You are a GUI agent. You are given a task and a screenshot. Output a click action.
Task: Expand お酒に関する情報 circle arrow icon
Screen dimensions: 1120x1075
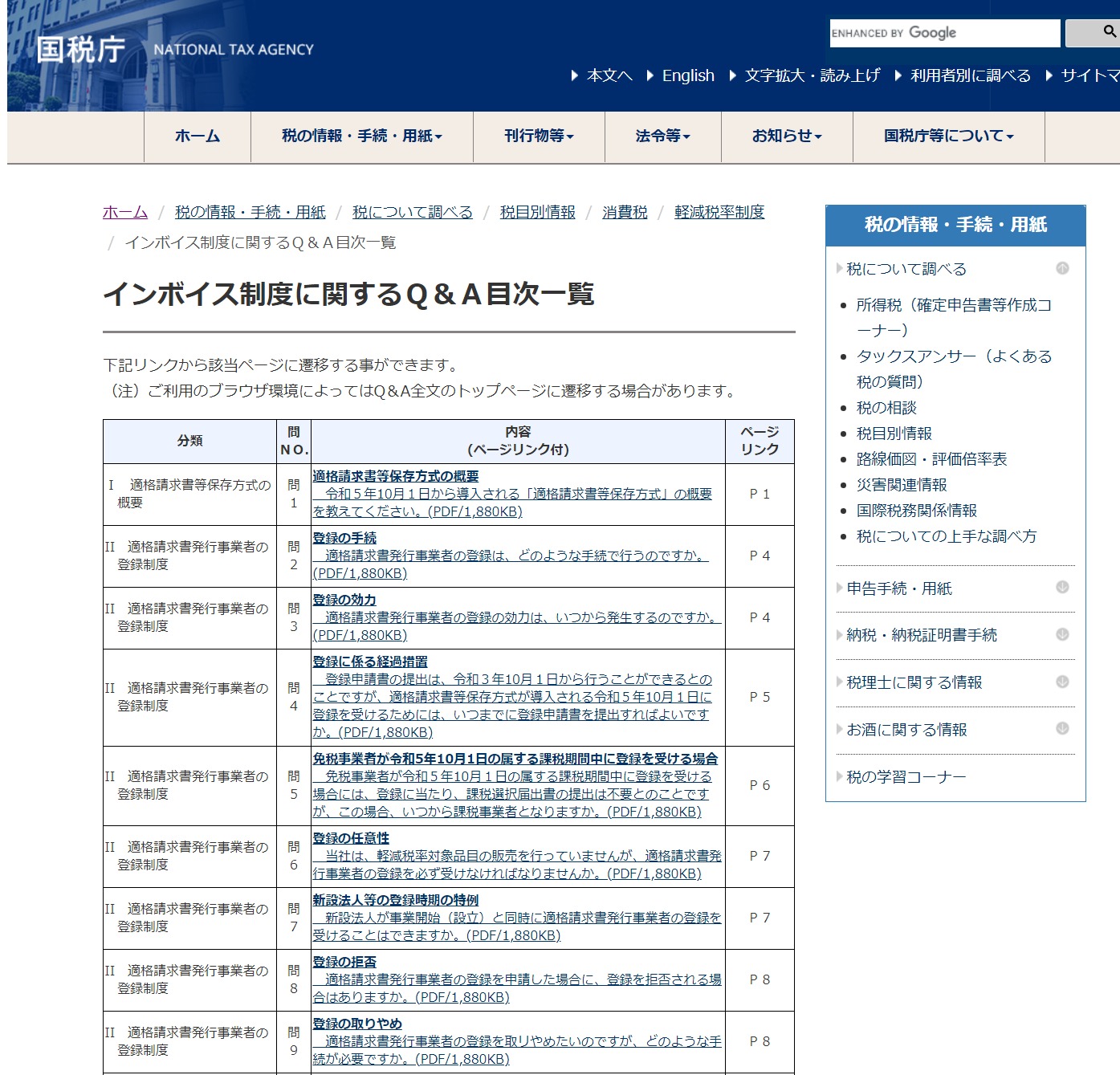point(1062,729)
